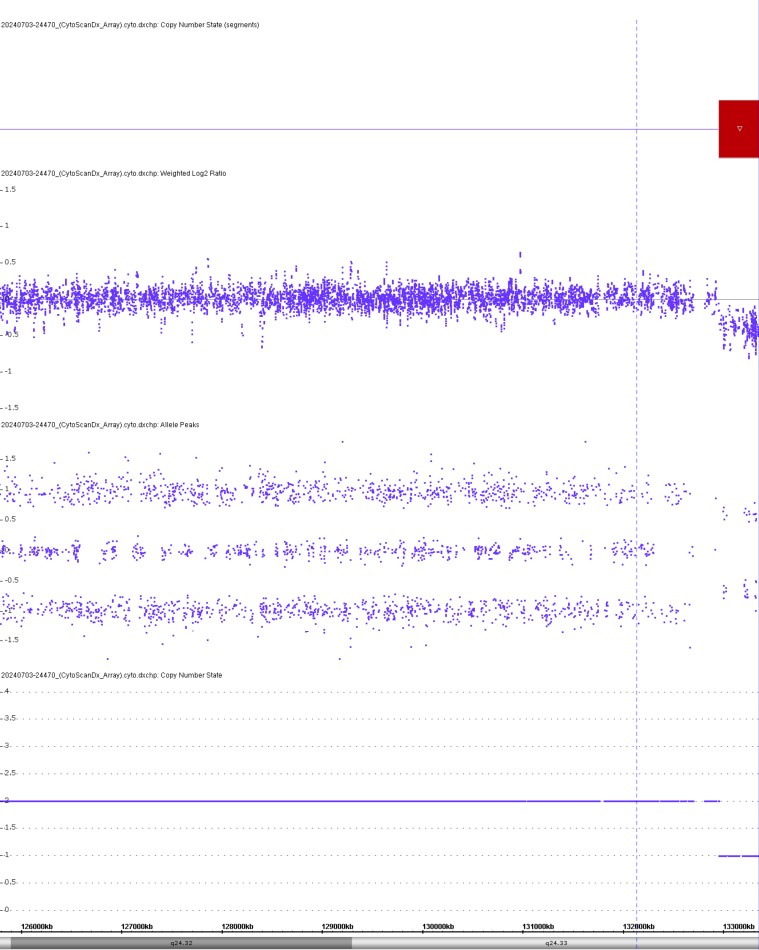759x950 pixels.
Task: Click the 127000kb coordinate label
Action: click(137, 926)
